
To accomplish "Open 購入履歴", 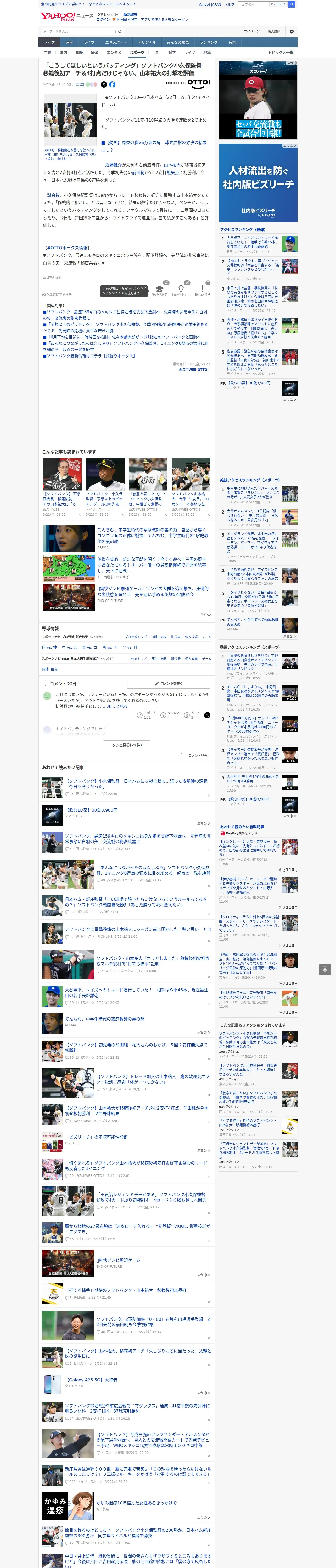I will [274, 32].
